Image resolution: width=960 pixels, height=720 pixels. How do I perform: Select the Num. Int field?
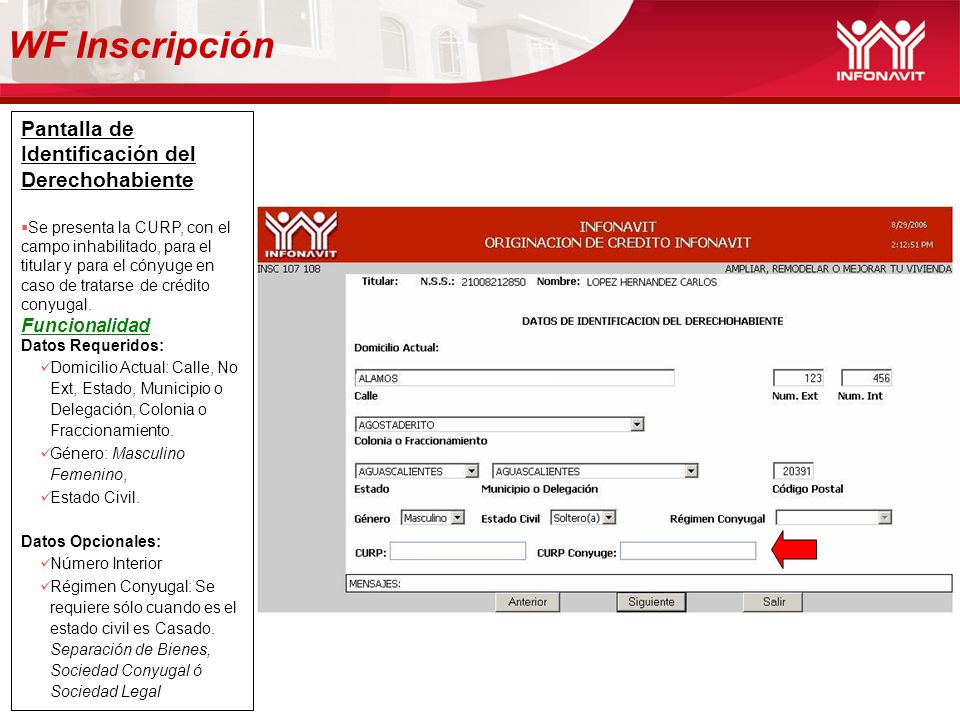(x=866, y=378)
